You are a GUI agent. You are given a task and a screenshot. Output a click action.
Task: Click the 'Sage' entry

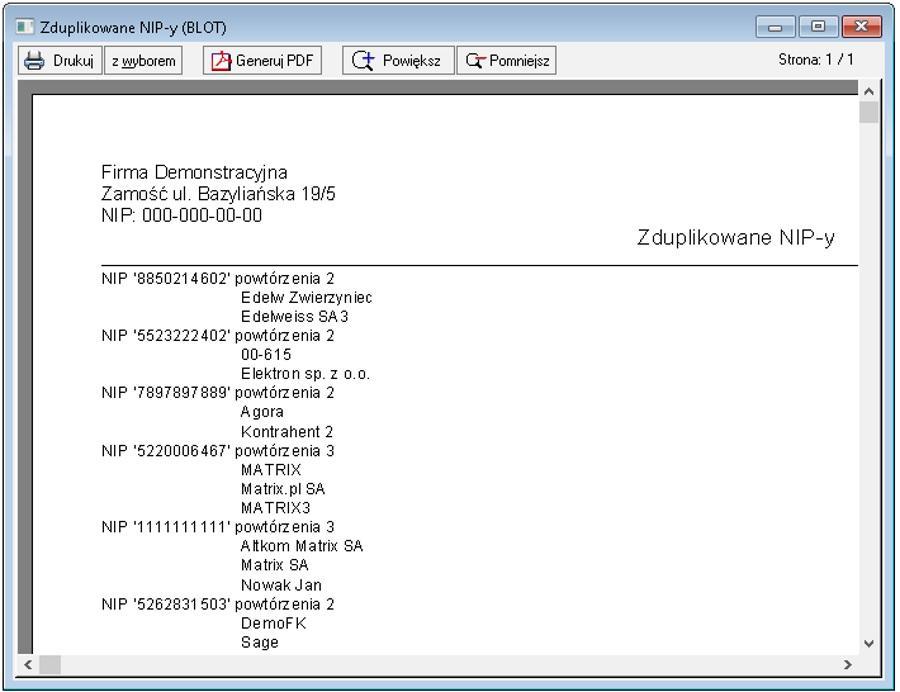259,642
